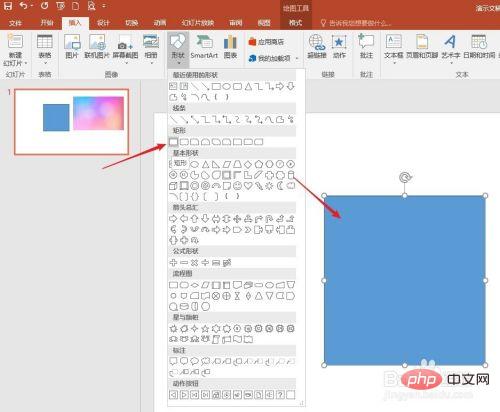
Task: Insert a picture with the 图片 button
Action: pyautogui.click(x=72, y=47)
